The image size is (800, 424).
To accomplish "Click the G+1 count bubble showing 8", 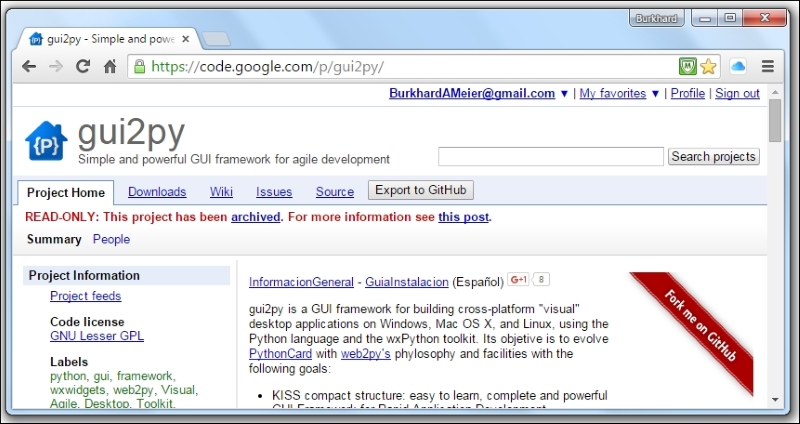I will click(541, 280).
